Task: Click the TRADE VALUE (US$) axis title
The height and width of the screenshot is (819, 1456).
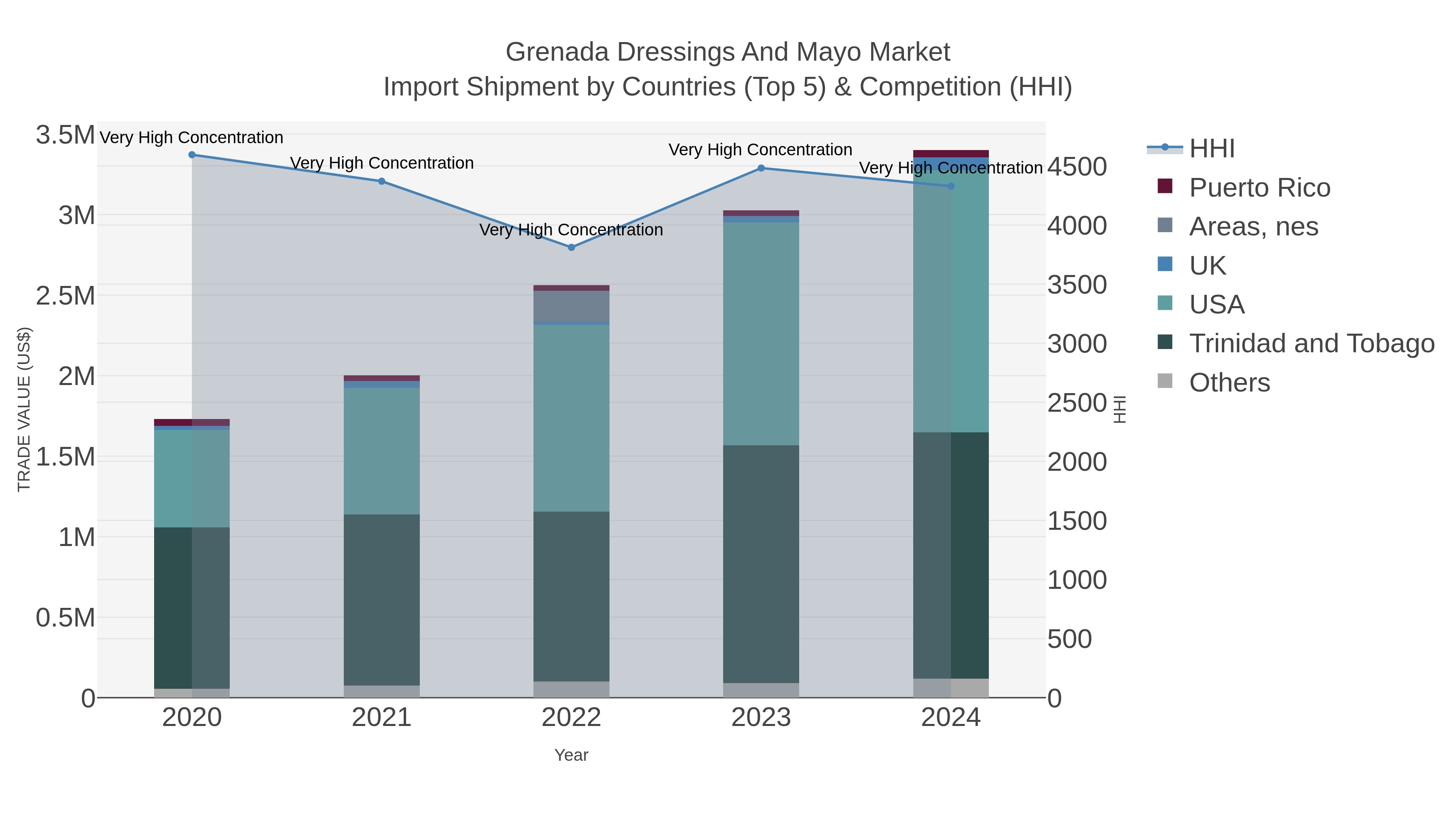Action: tap(24, 409)
